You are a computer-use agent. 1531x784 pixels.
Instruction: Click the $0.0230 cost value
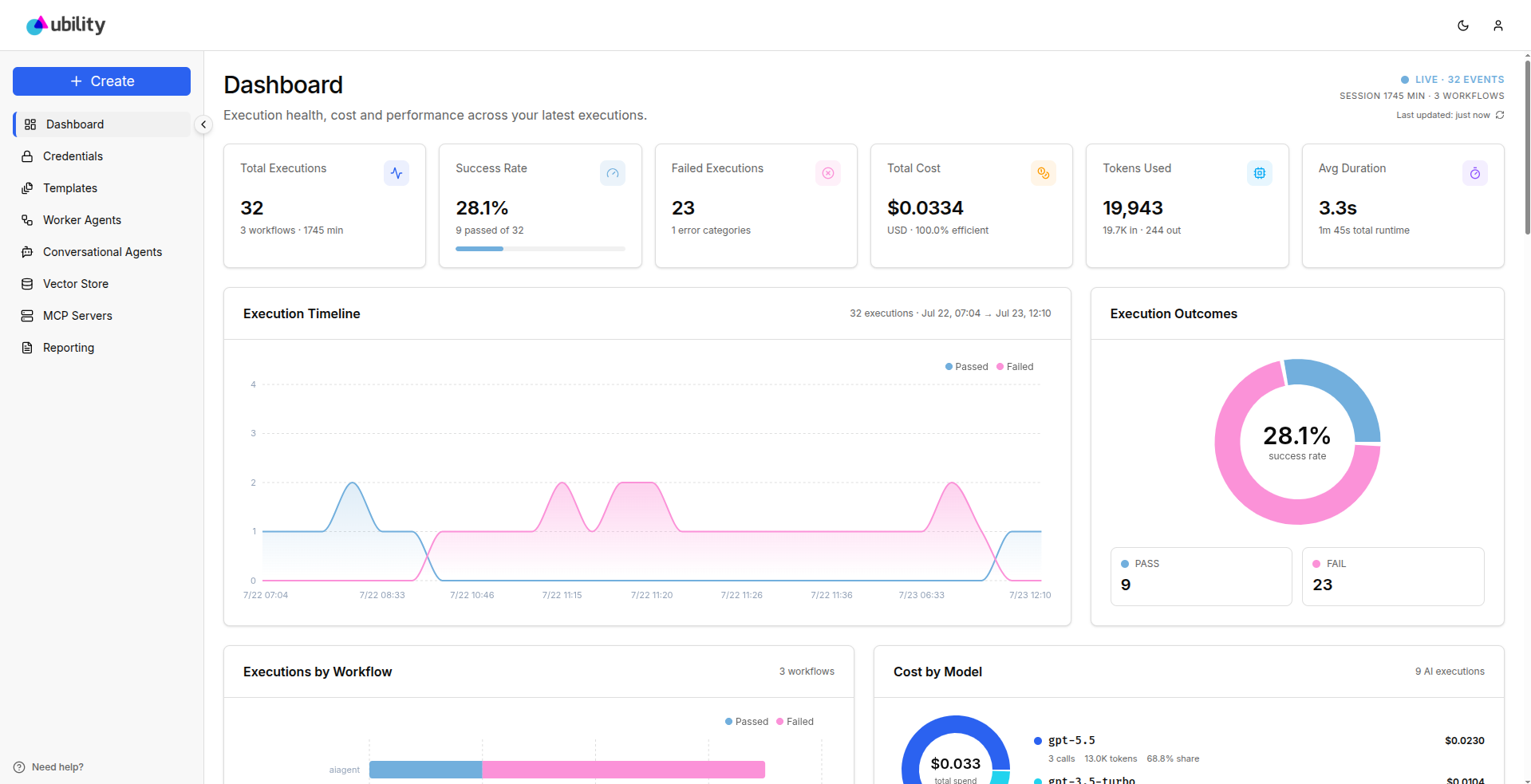pyautogui.click(x=1465, y=741)
